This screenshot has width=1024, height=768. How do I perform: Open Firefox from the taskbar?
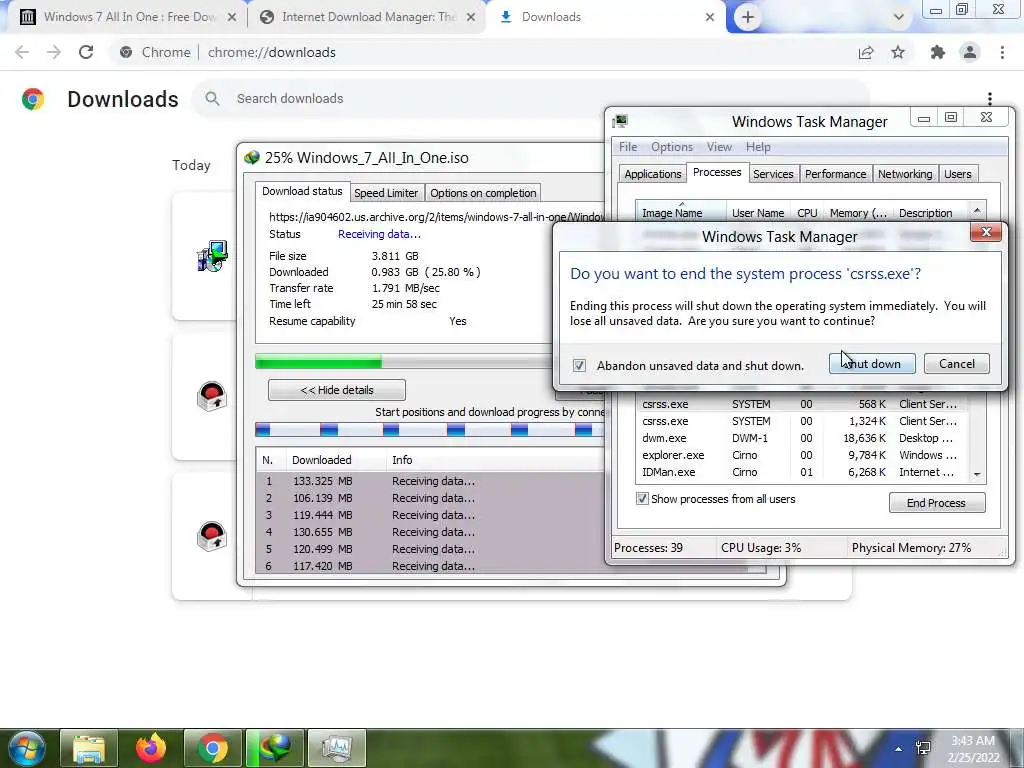[x=151, y=748]
